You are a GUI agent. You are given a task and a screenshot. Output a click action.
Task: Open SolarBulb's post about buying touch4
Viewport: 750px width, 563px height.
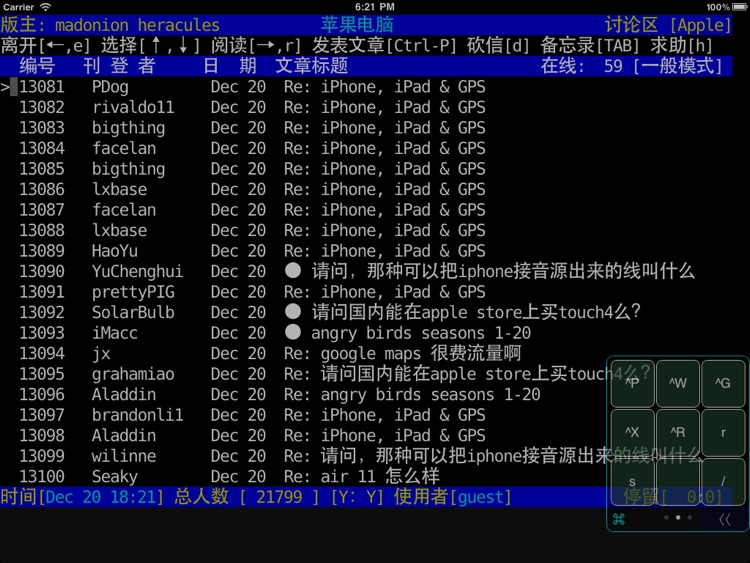(x=366, y=313)
